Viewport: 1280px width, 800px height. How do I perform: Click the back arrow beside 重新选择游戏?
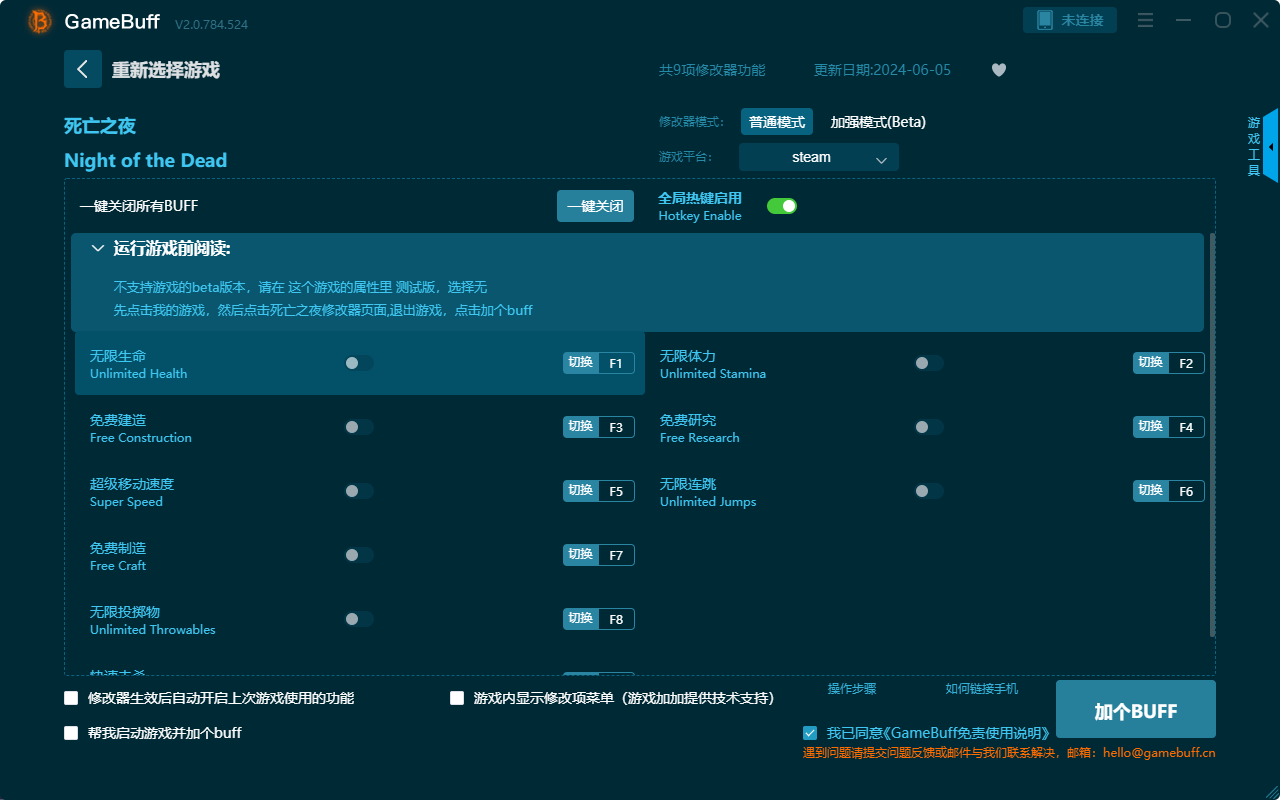83,69
